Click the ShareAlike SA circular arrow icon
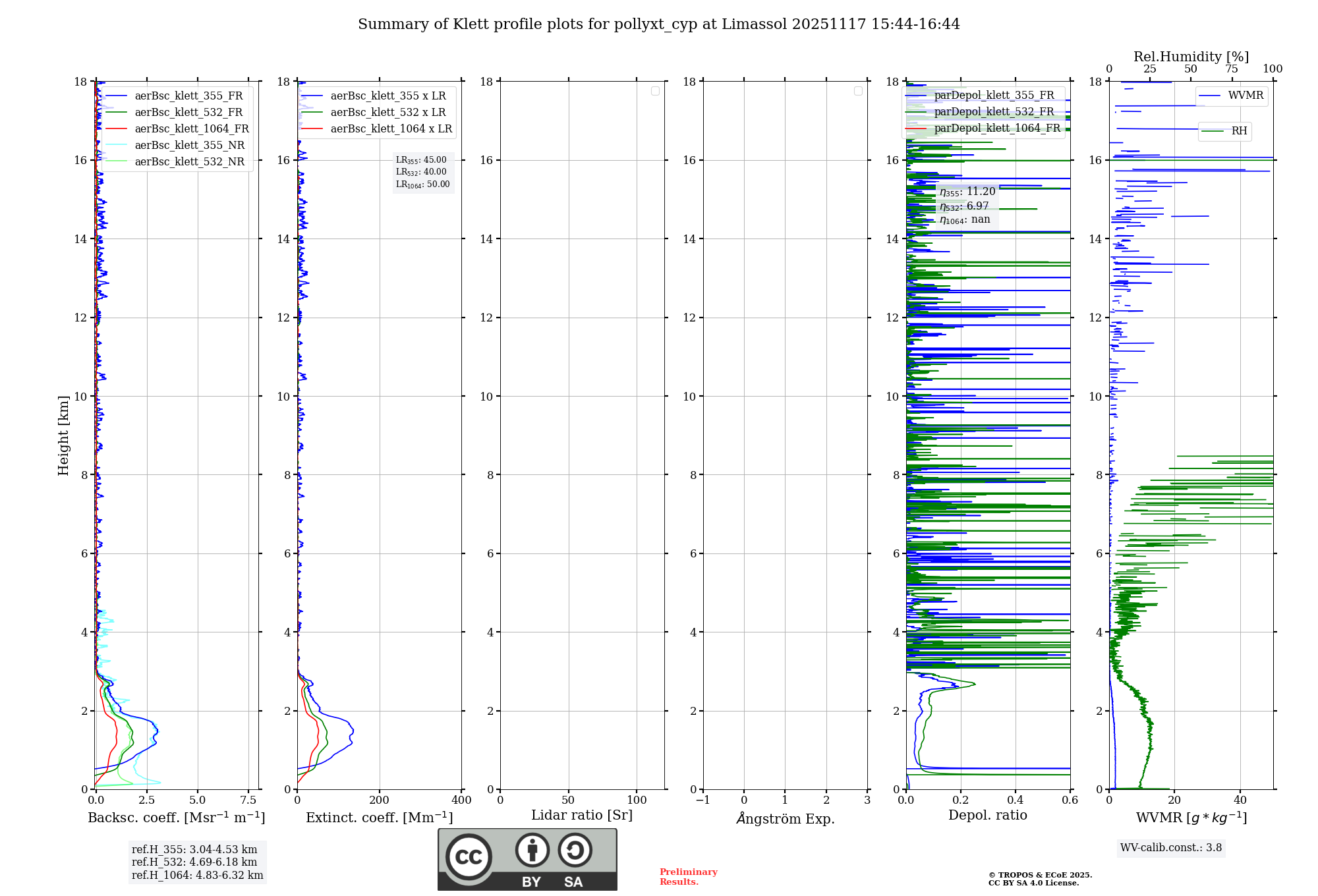Image resolution: width=1318 pixels, height=896 pixels. click(x=575, y=850)
